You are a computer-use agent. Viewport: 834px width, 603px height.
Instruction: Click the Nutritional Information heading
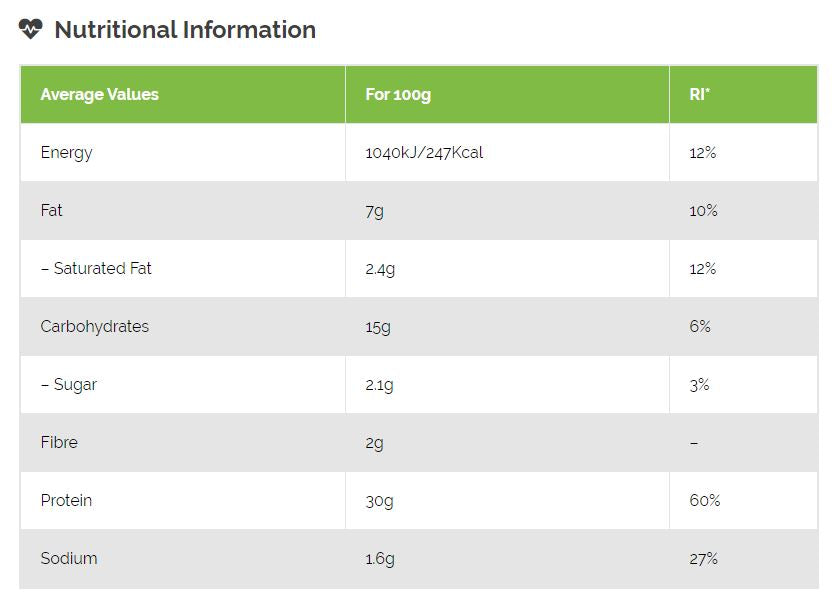[185, 30]
